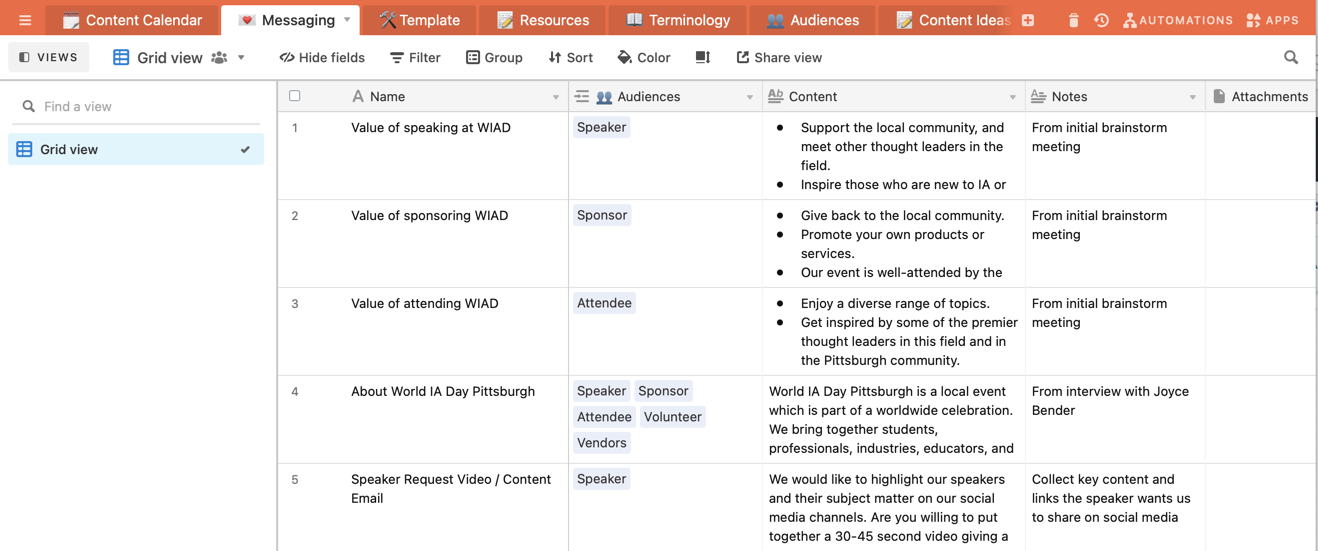
Task: Open the Color menu
Action: coord(644,58)
